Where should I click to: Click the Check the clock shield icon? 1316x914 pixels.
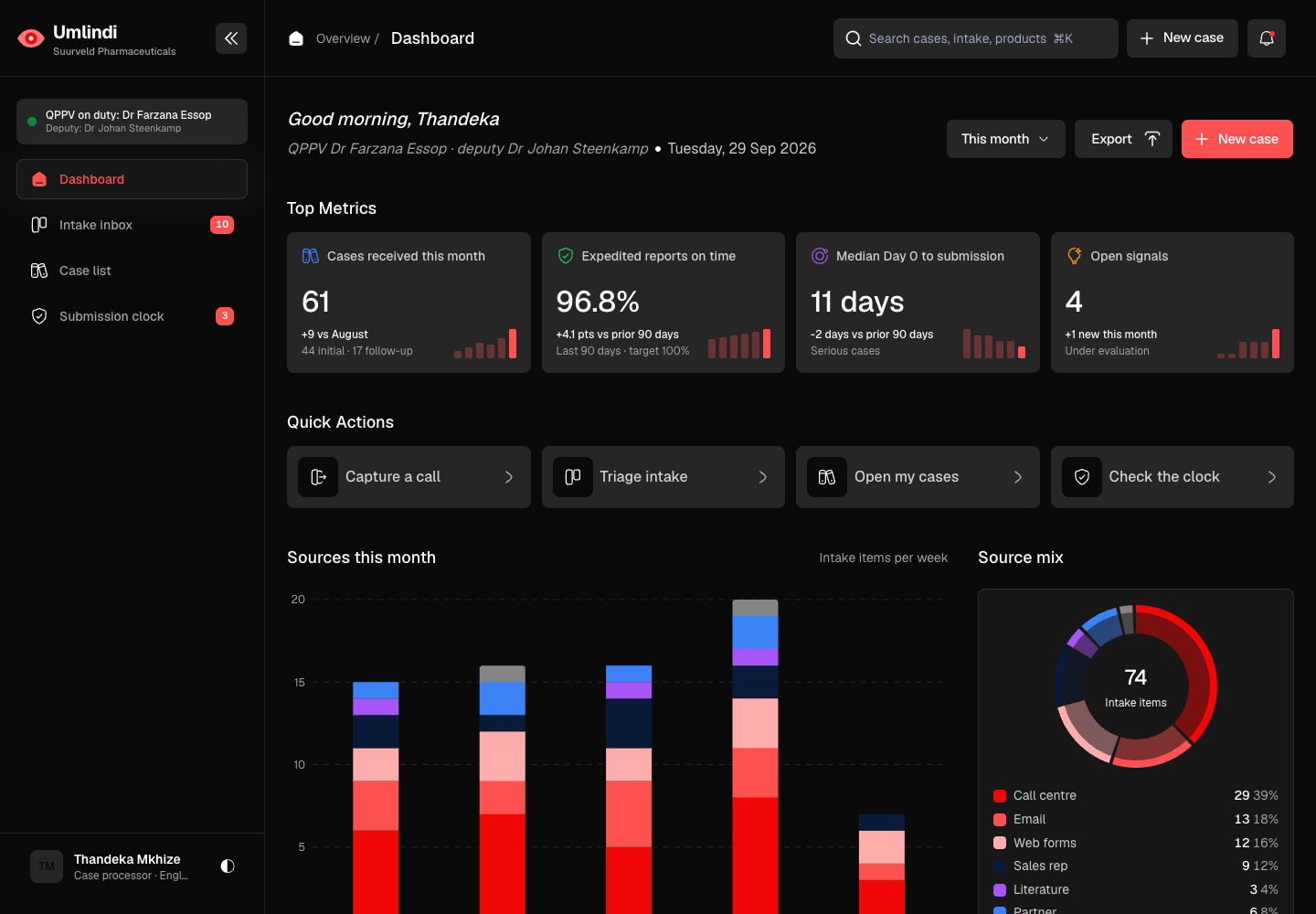1082,477
